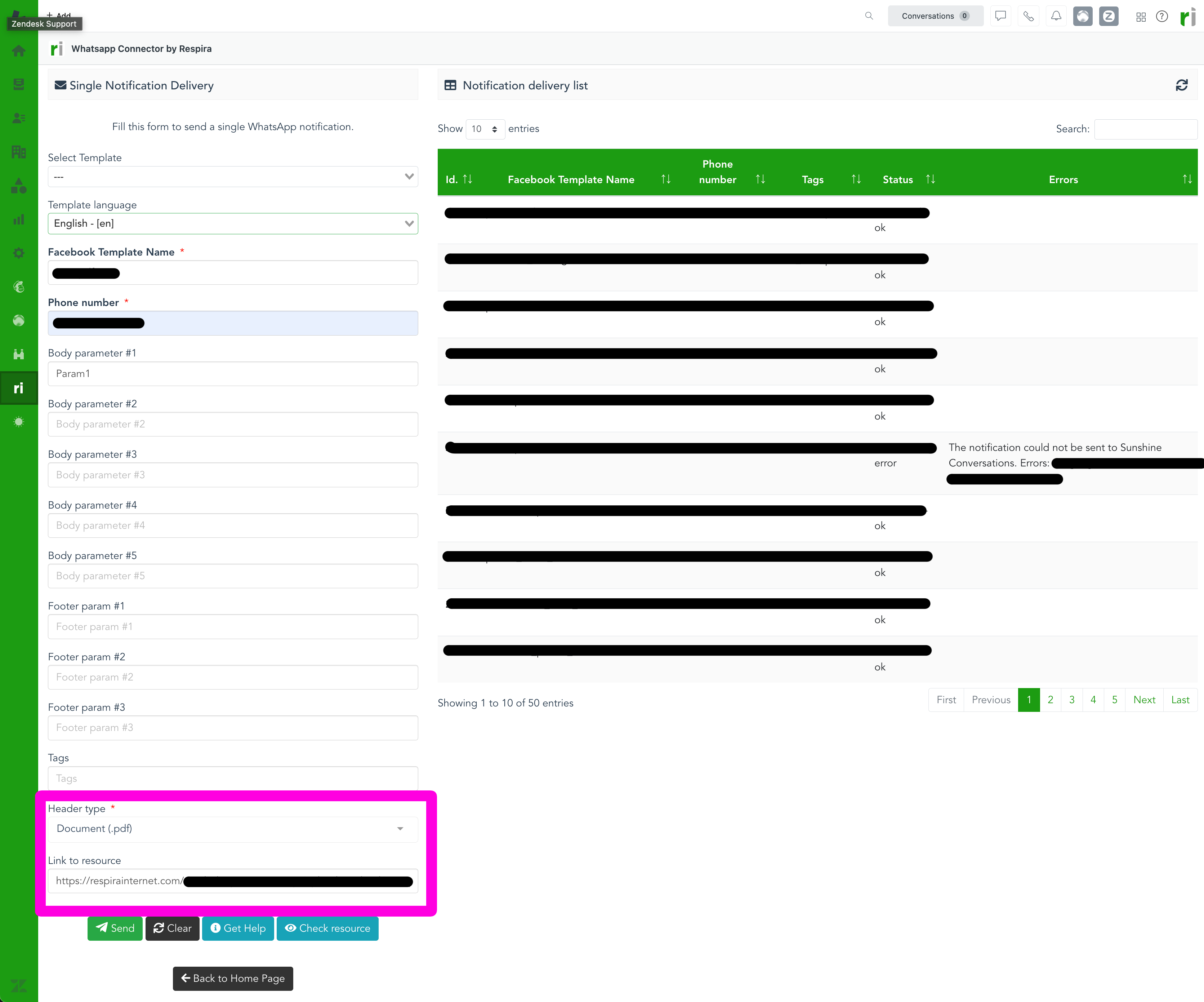This screenshot has width=1204, height=1002.
Task: Open the Reporting bar-chart sidebar icon
Action: 19,219
